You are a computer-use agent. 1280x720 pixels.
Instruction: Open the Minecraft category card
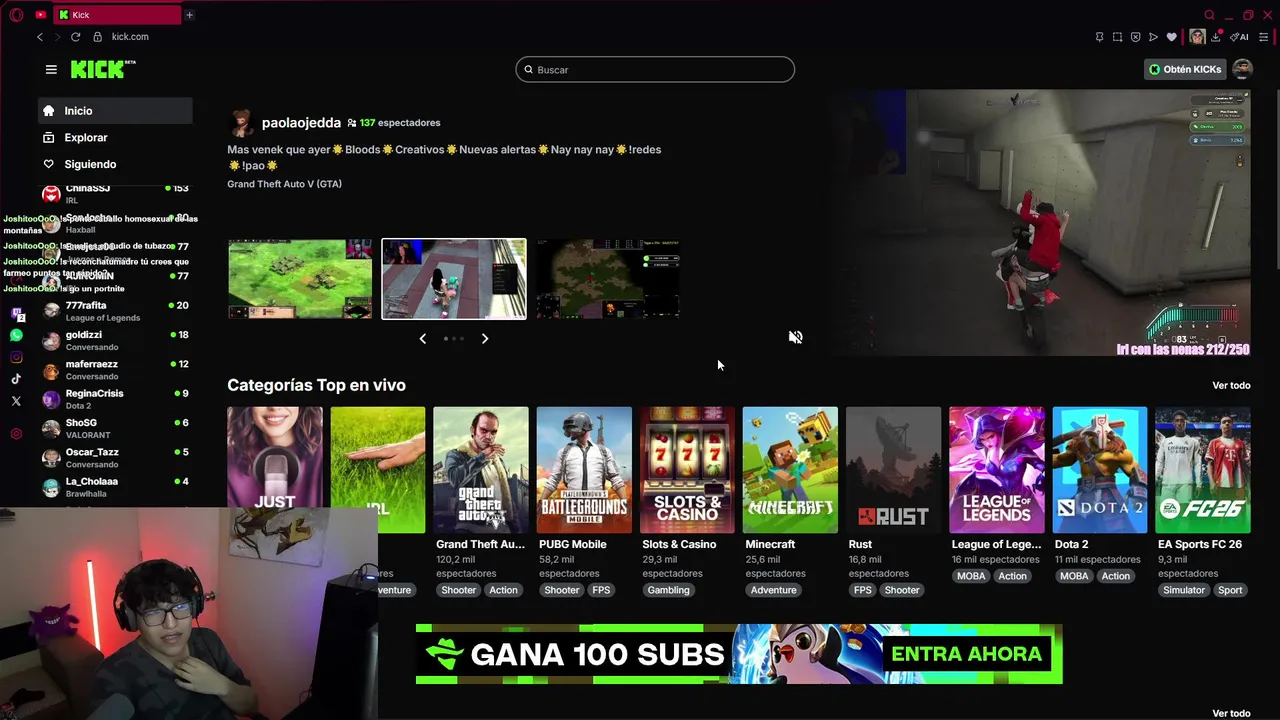[790, 470]
